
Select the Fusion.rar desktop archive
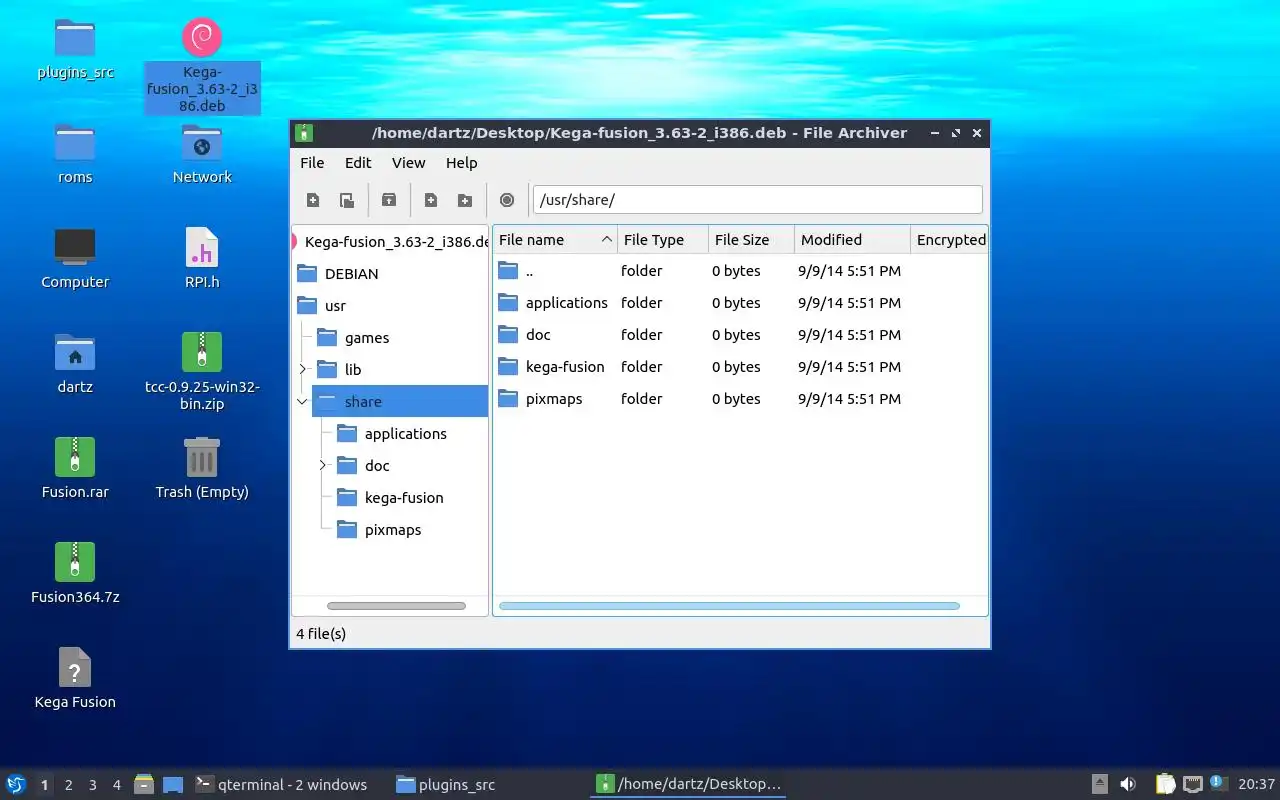(x=75, y=468)
